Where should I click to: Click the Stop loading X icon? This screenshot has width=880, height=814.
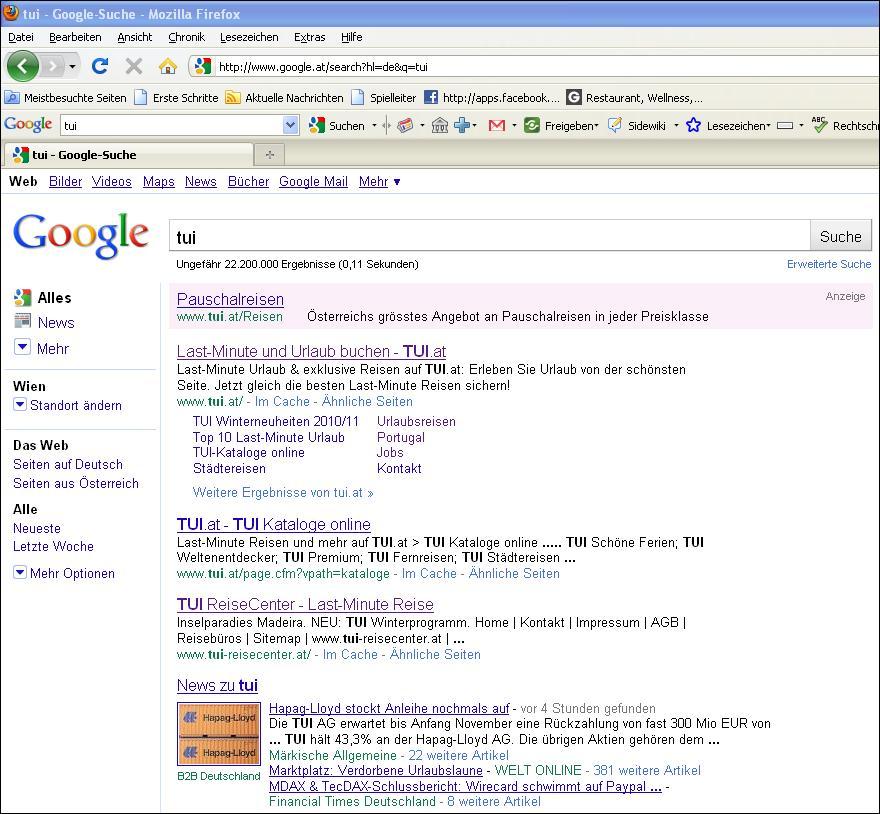coord(134,66)
